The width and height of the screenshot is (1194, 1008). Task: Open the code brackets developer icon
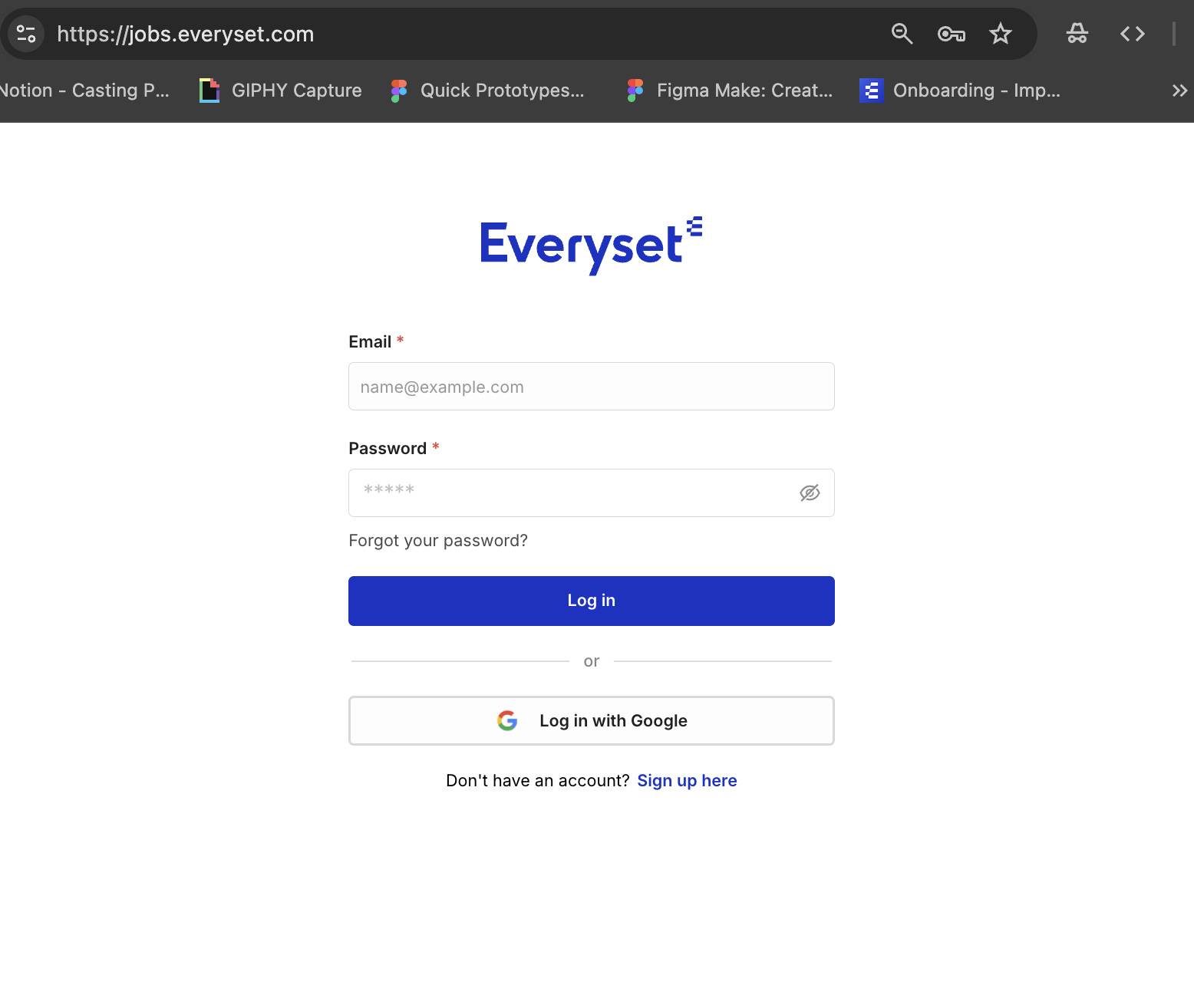1133,34
